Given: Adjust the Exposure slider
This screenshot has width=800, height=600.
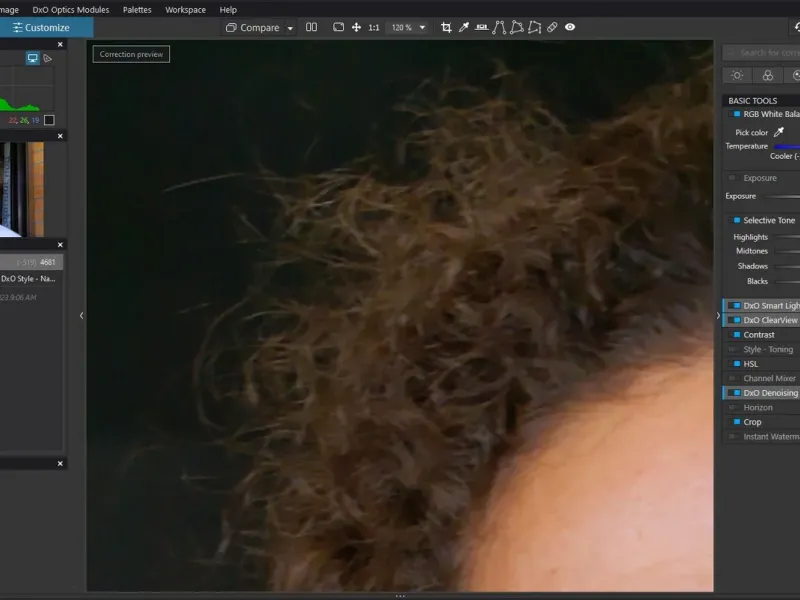Looking at the screenshot, I should [783, 196].
